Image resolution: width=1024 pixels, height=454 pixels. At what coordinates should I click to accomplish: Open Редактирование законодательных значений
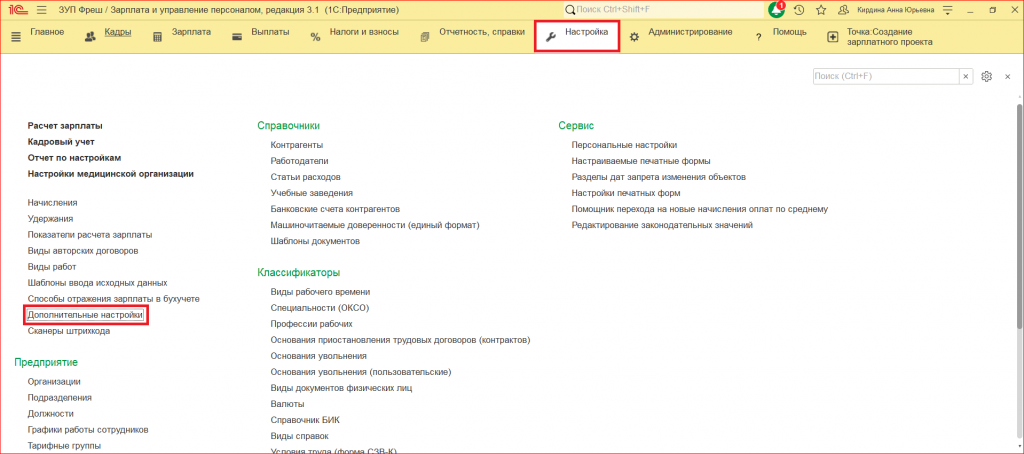click(x=662, y=225)
